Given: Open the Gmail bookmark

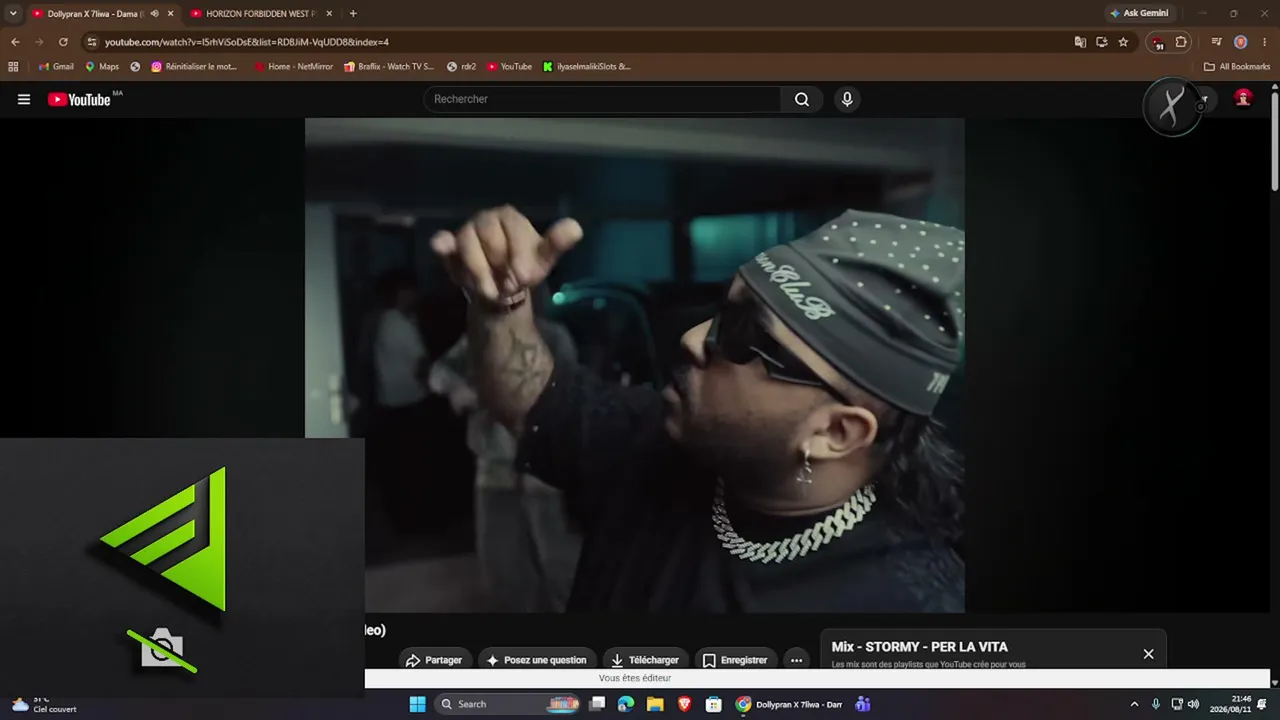Looking at the screenshot, I should 56,67.
